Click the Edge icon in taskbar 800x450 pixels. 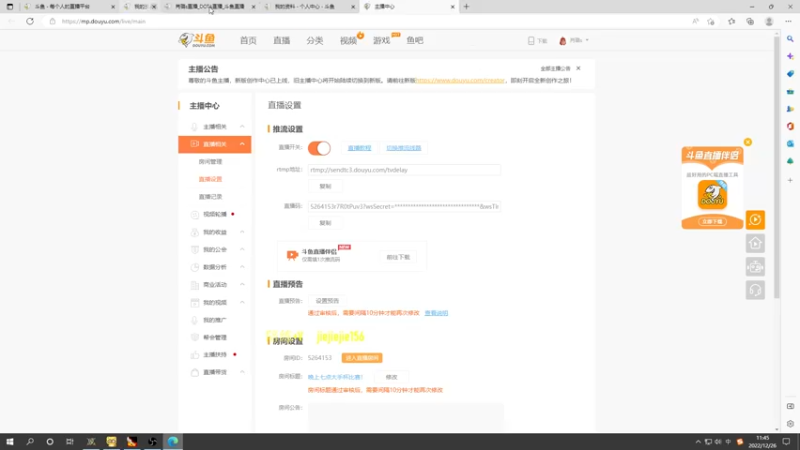point(172,441)
